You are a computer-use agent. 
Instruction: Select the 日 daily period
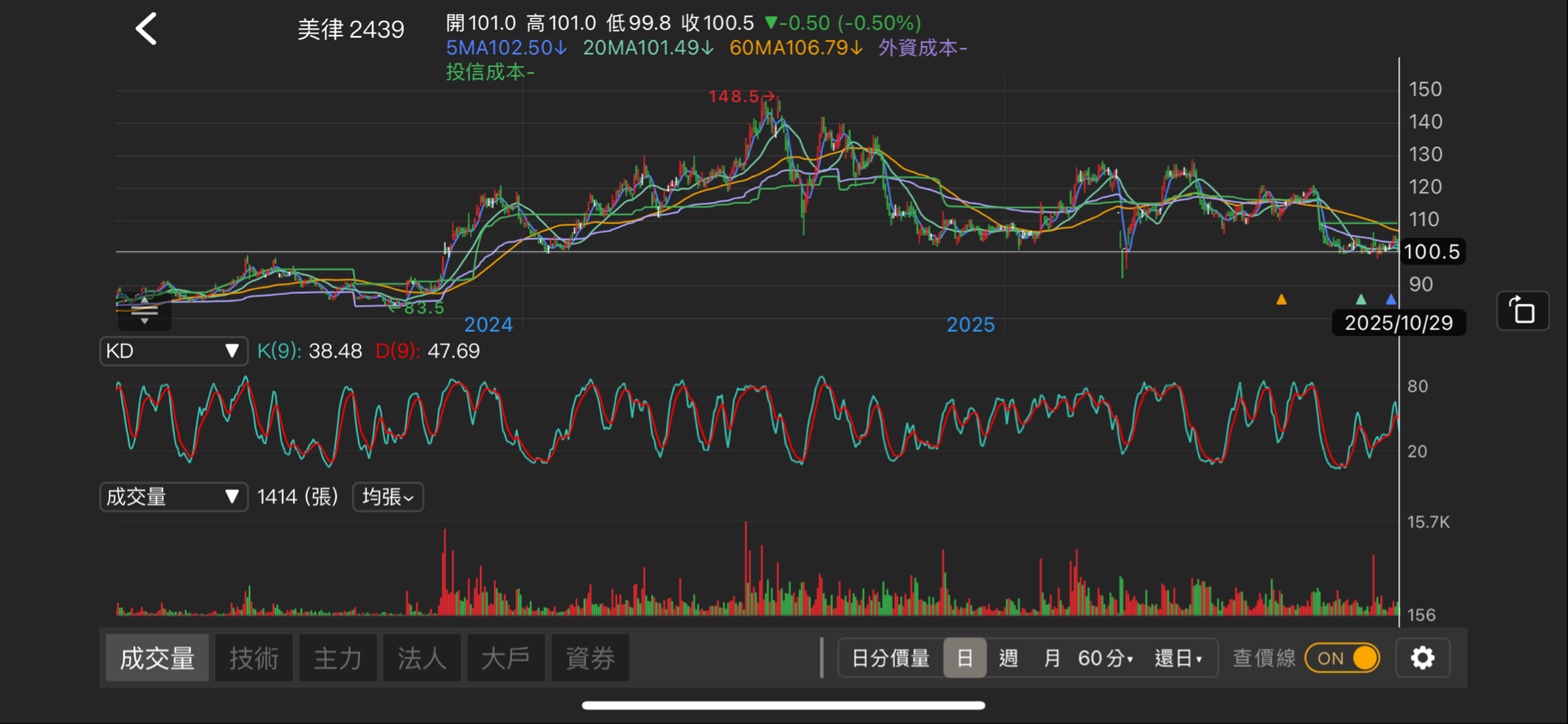964,658
